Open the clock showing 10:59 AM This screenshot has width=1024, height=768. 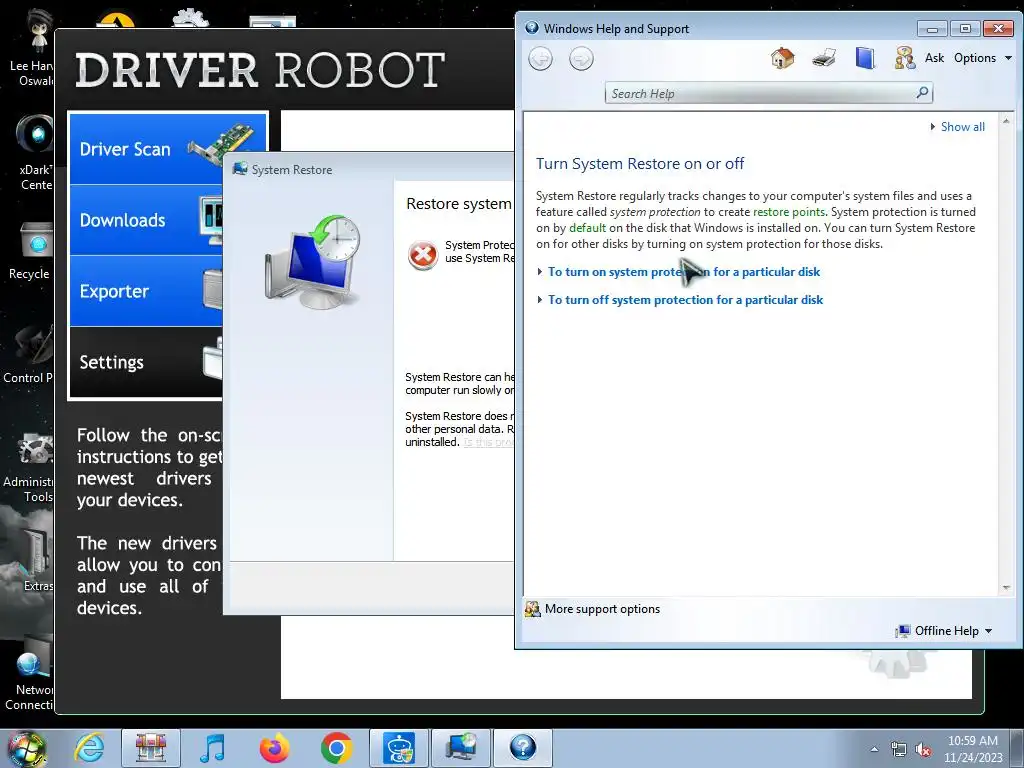(x=972, y=749)
